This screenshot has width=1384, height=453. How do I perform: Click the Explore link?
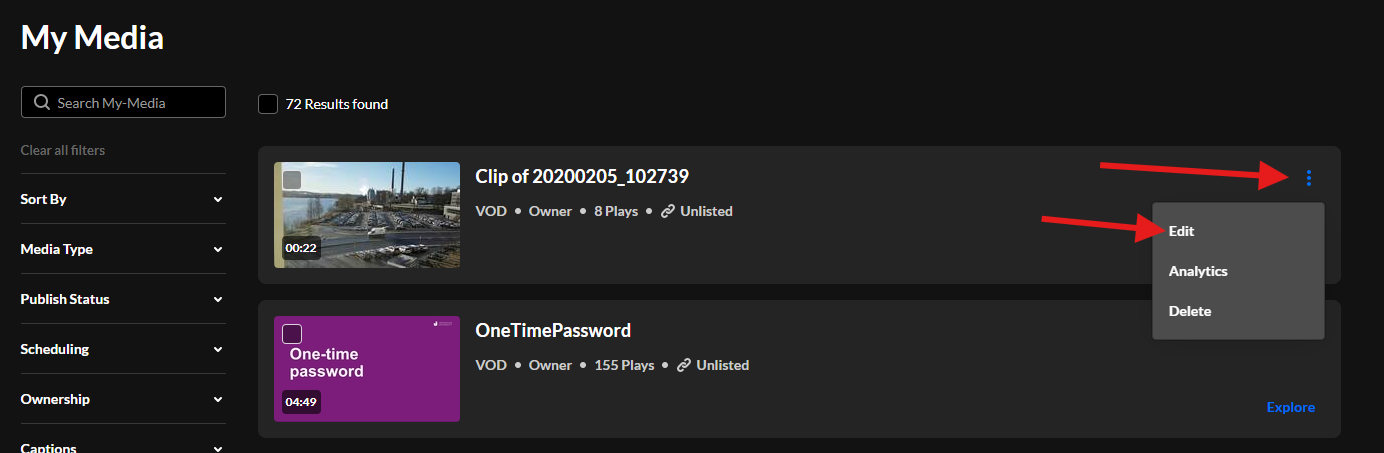tap(1290, 407)
